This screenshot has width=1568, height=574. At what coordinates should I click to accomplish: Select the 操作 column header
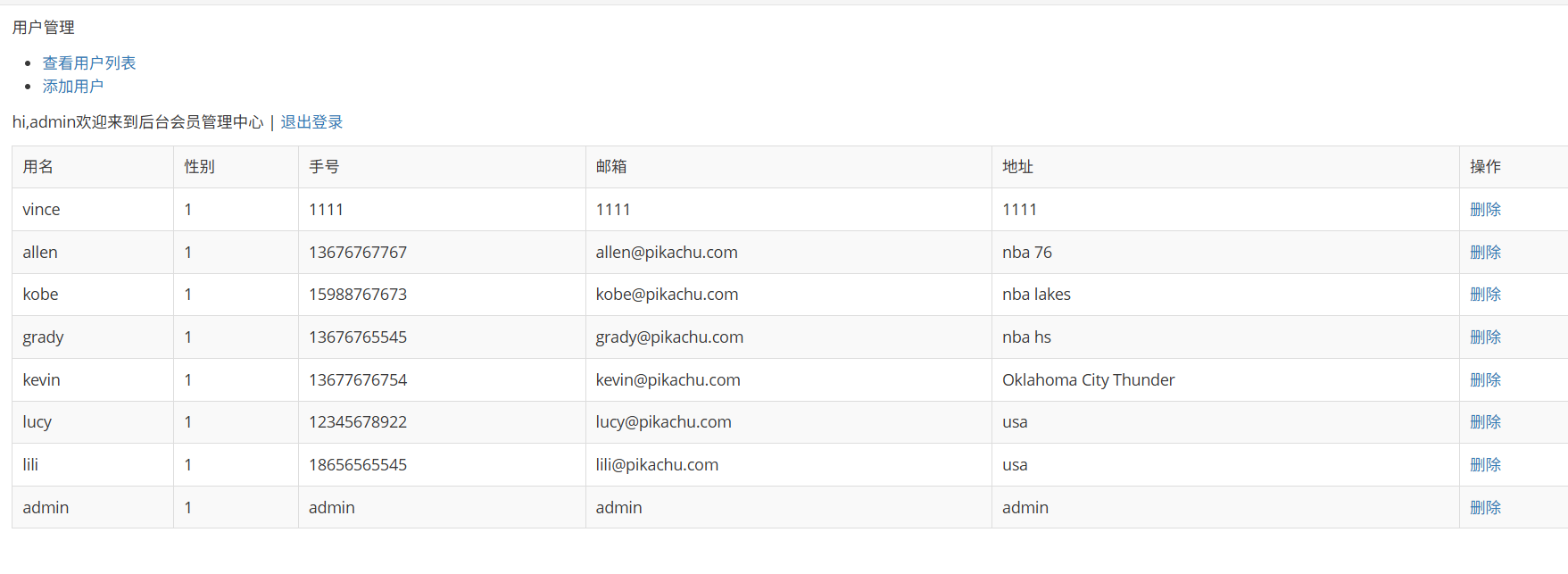(x=1514, y=167)
